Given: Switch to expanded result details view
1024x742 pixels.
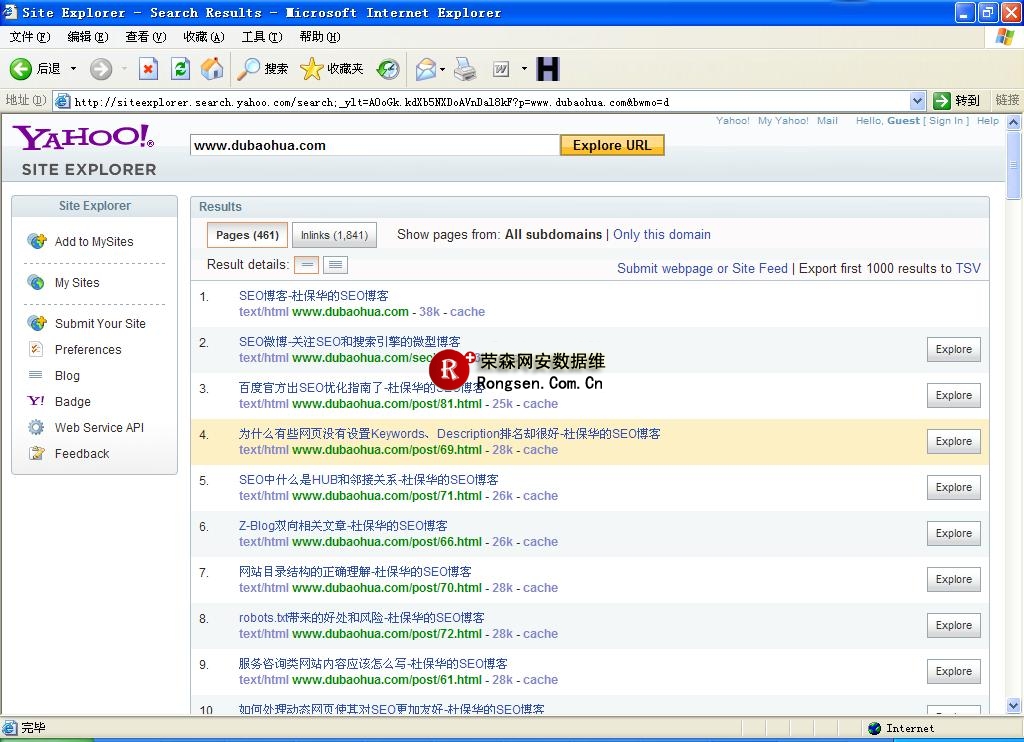Looking at the screenshot, I should pos(336,265).
